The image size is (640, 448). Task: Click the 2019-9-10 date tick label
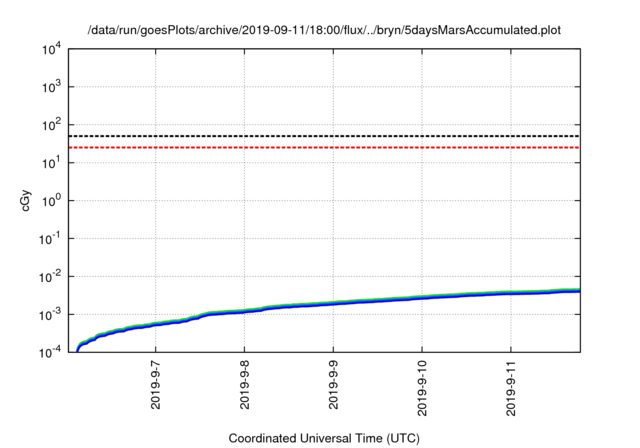(x=422, y=388)
